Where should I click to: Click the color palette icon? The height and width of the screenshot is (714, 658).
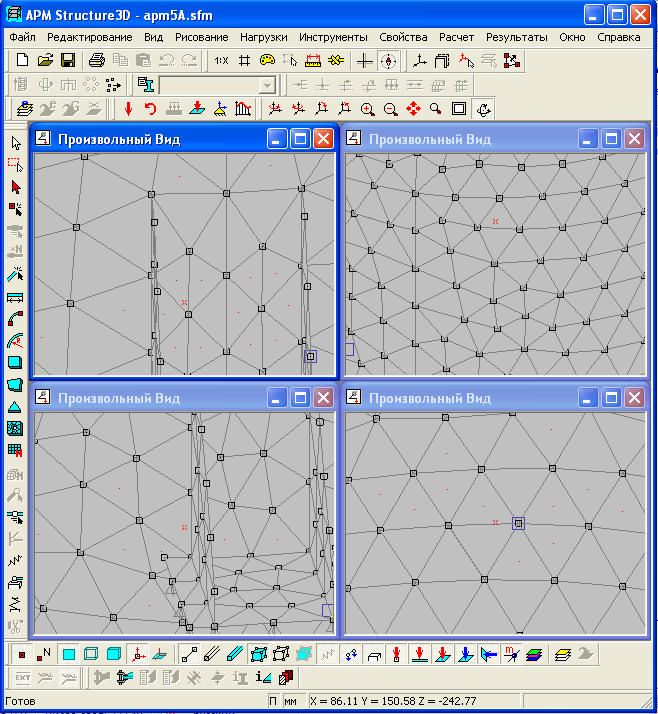pyautogui.click(x=267, y=60)
